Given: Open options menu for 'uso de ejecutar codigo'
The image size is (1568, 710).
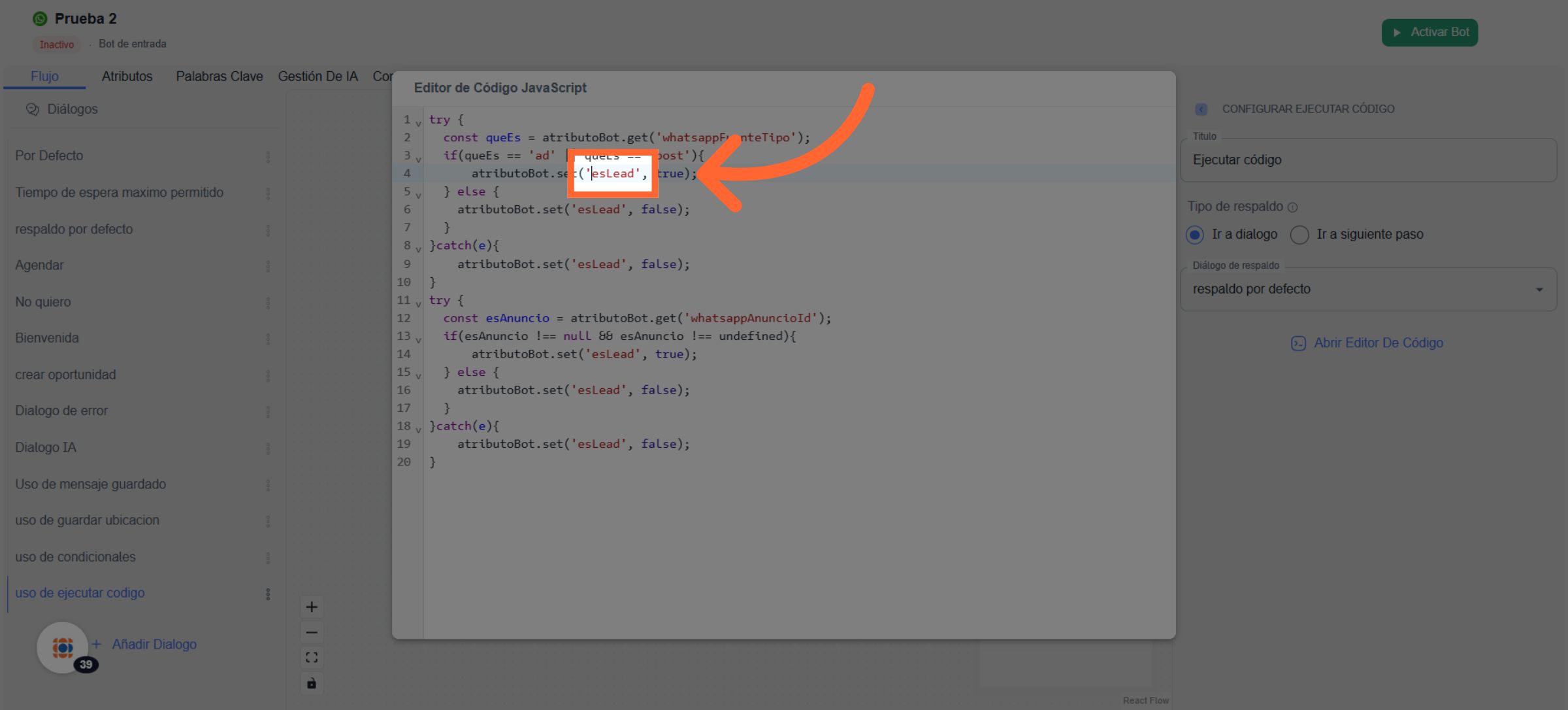Looking at the screenshot, I should coord(268,594).
